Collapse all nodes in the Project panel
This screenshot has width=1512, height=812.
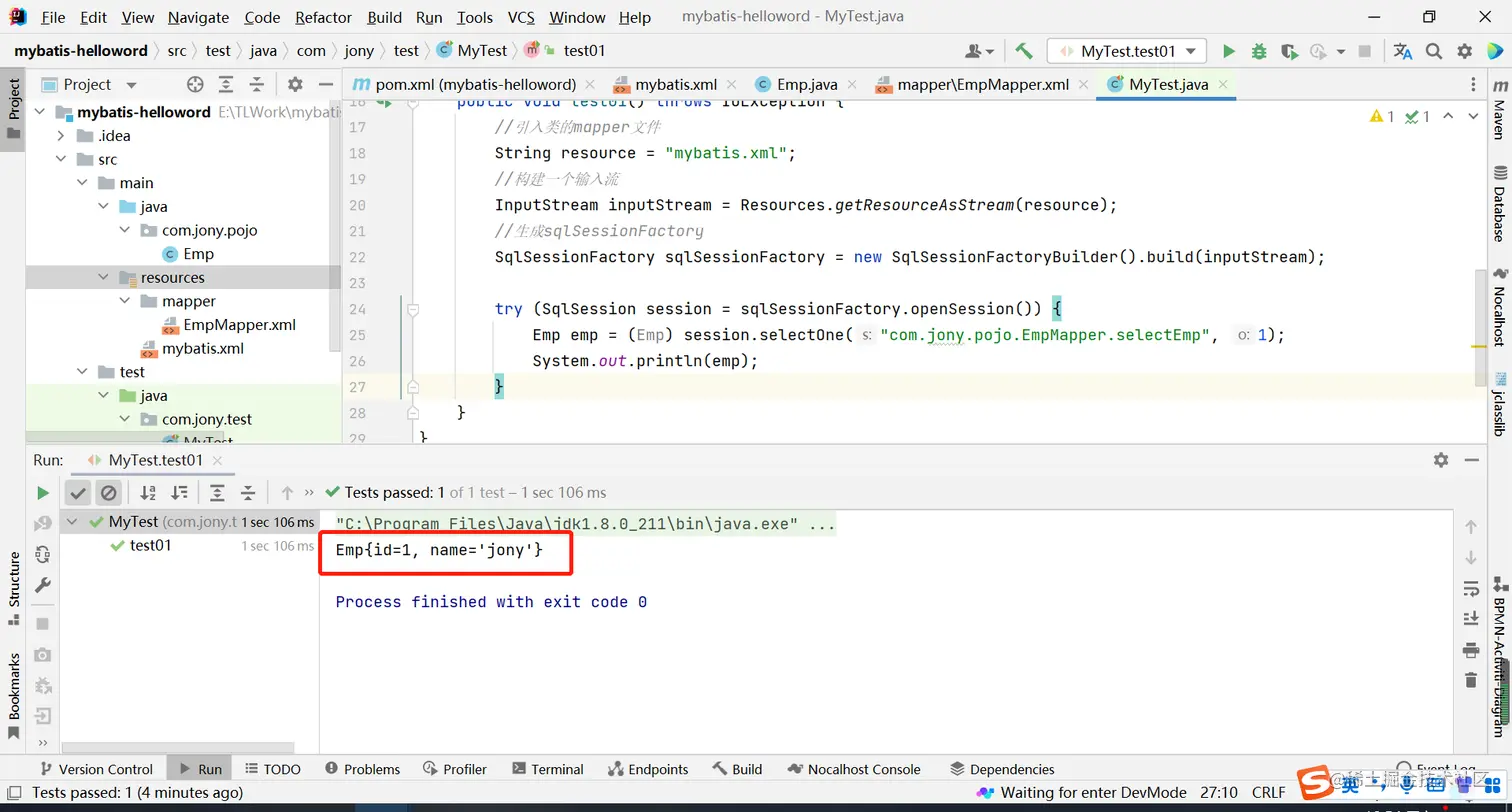point(257,85)
